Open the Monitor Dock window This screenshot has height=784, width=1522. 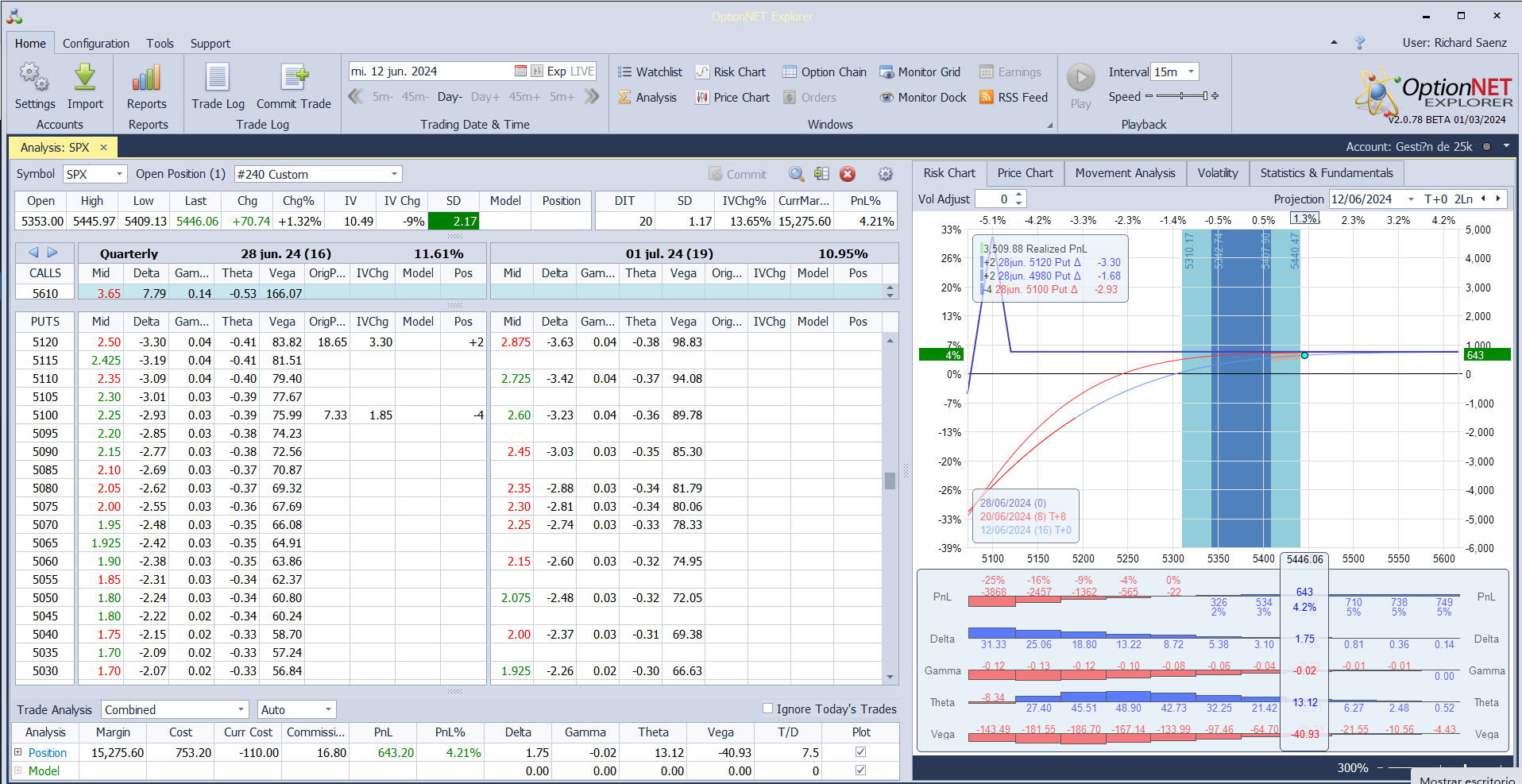(x=923, y=98)
